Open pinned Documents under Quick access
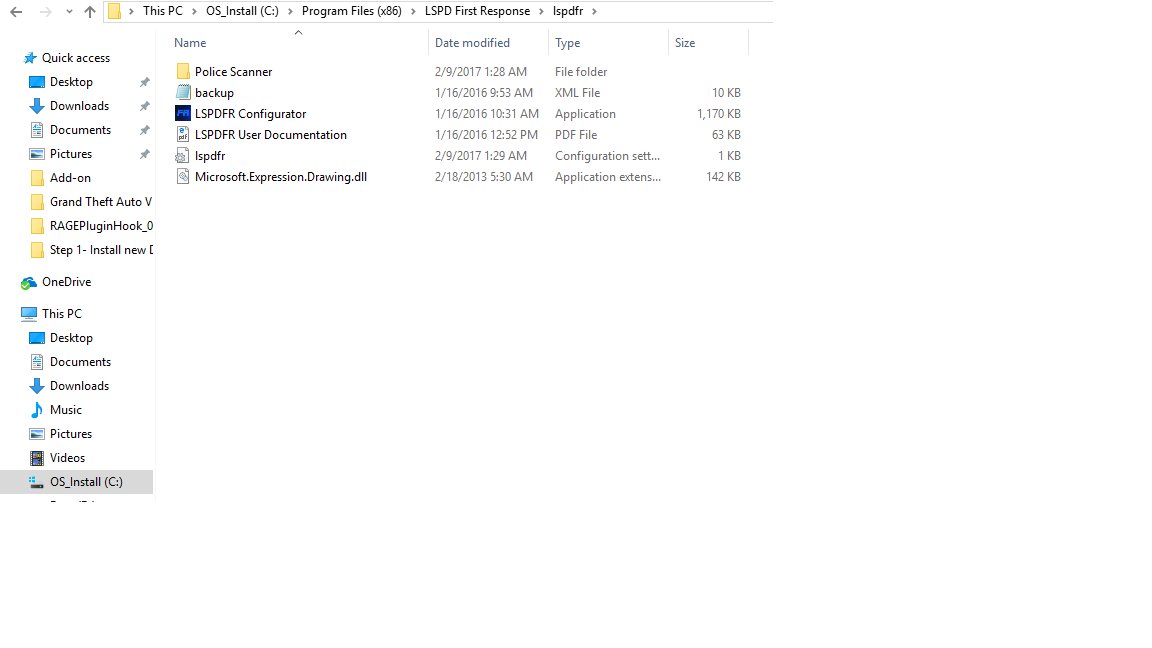 pyautogui.click(x=80, y=130)
